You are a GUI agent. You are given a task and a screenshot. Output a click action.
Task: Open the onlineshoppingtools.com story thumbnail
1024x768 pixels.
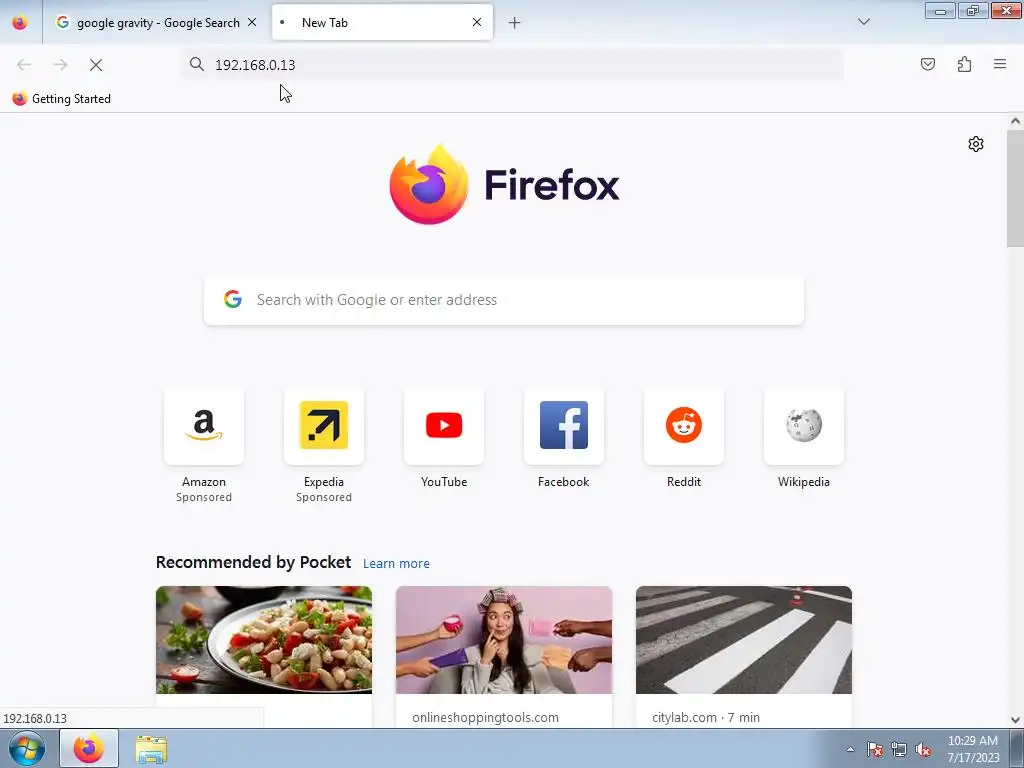pos(504,640)
